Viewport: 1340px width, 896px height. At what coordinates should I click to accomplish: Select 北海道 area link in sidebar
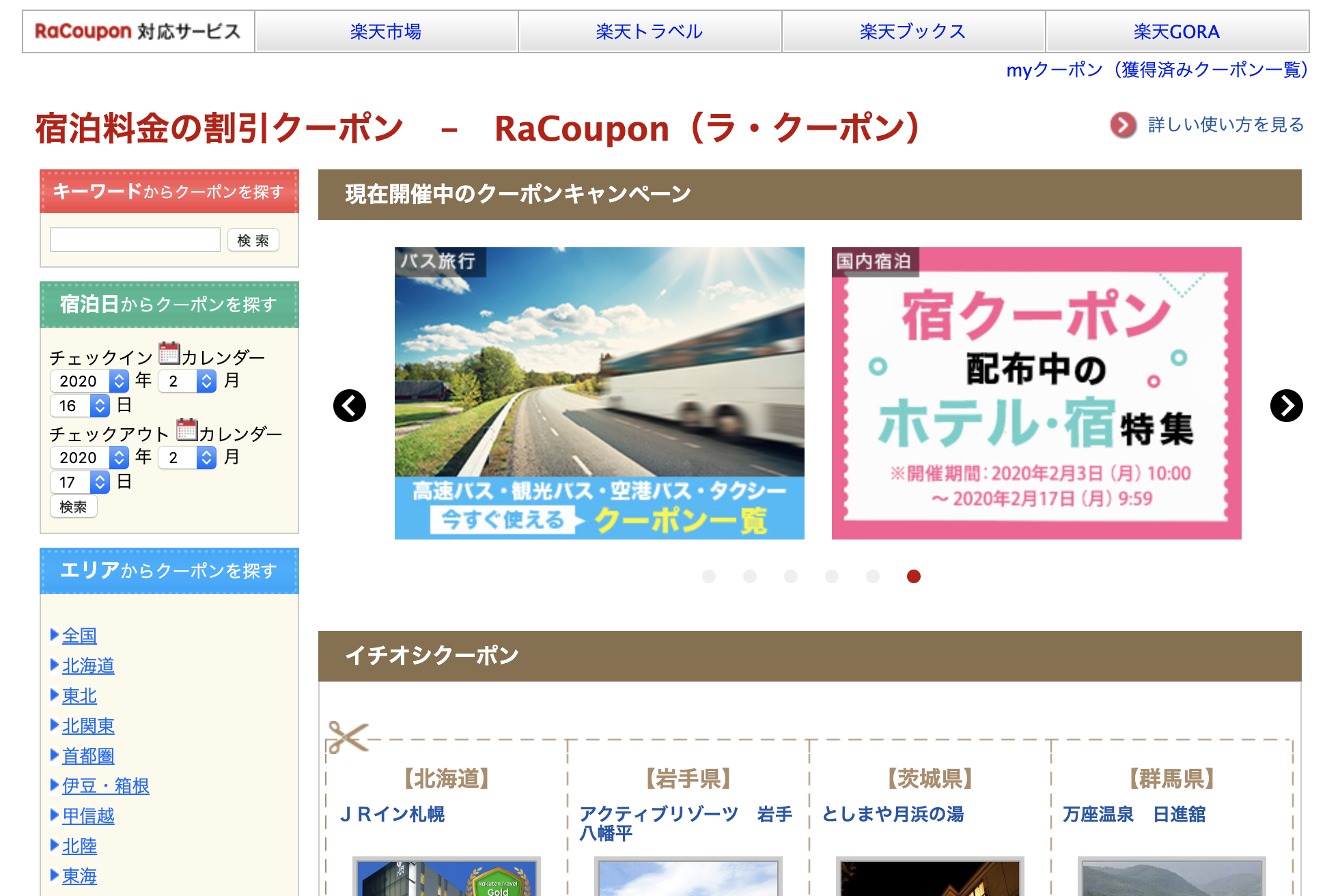[x=88, y=666]
